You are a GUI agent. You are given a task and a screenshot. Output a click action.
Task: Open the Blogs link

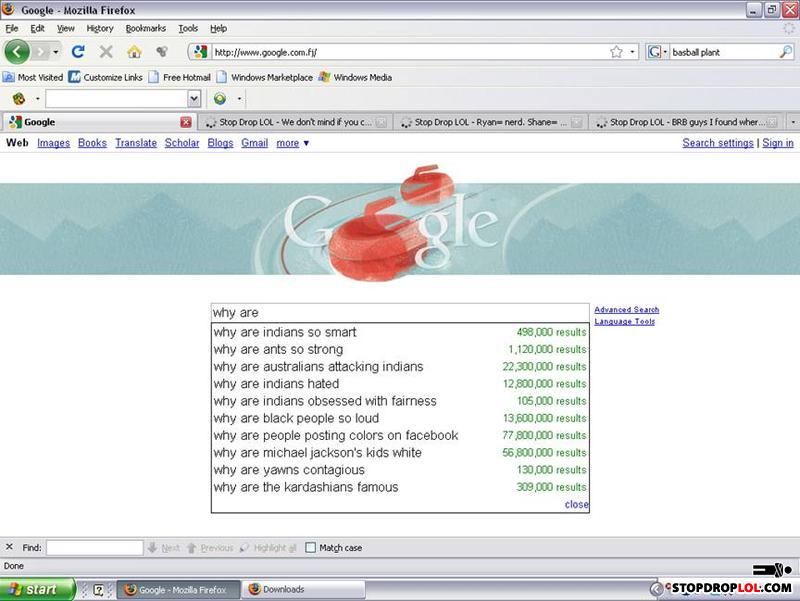(x=220, y=143)
